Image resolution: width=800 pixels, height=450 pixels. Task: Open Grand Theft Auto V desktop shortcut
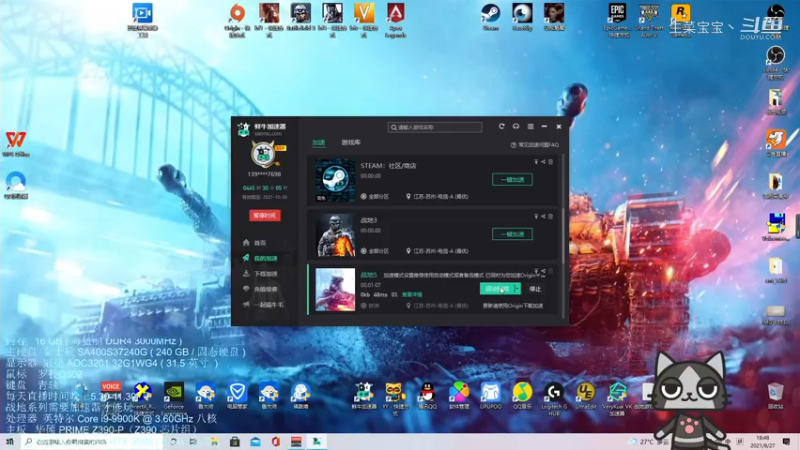point(649,20)
